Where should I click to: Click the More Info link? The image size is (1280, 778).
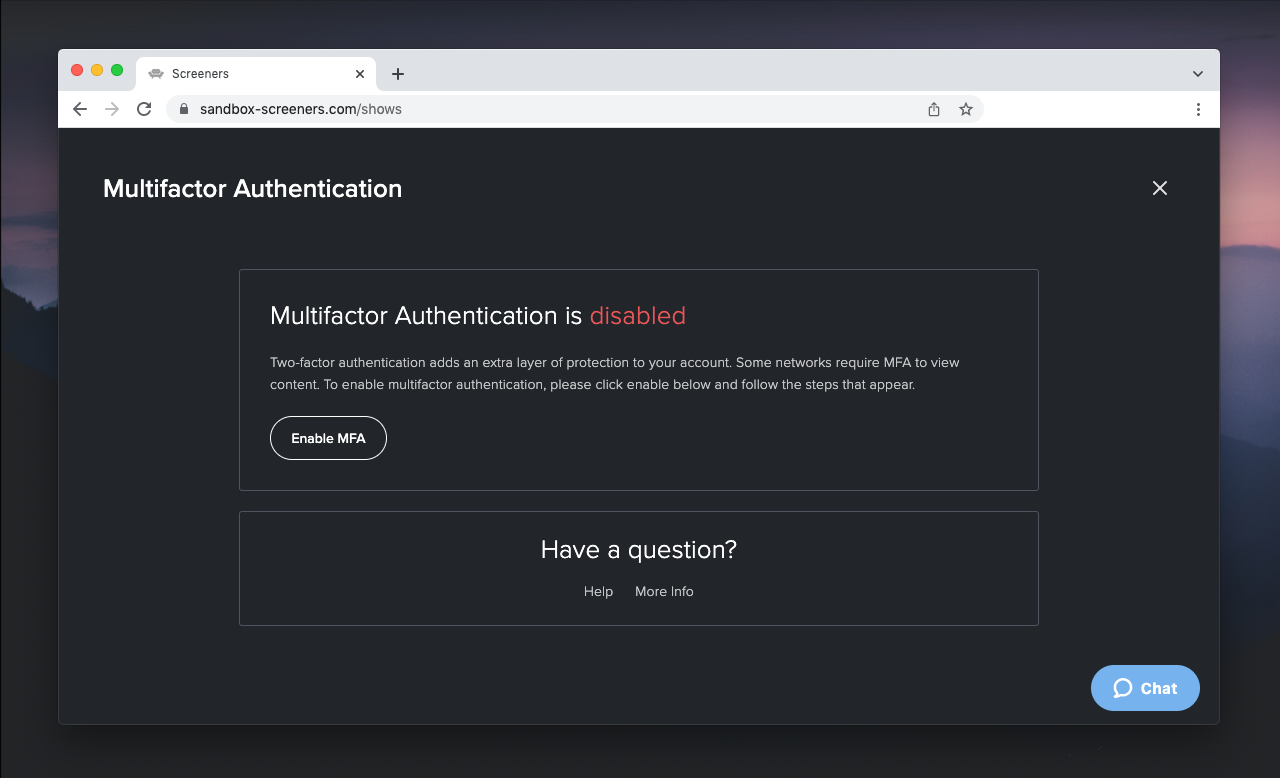[x=664, y=591]
